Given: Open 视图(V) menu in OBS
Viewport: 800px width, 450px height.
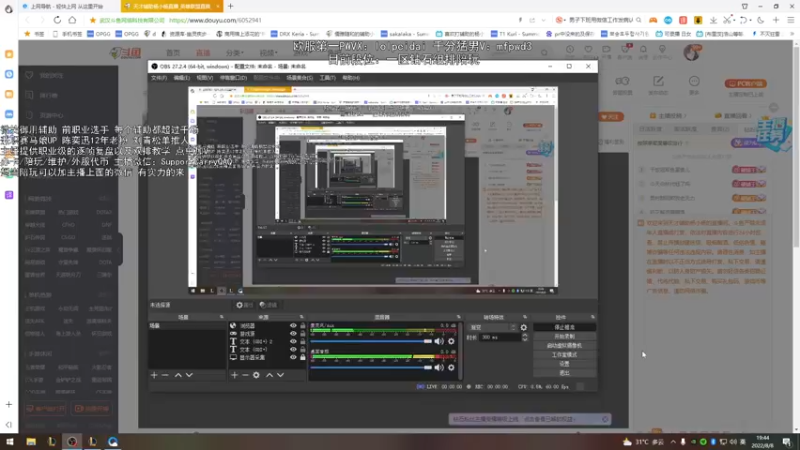Looking at the screenshot, I should pos(205,78).
